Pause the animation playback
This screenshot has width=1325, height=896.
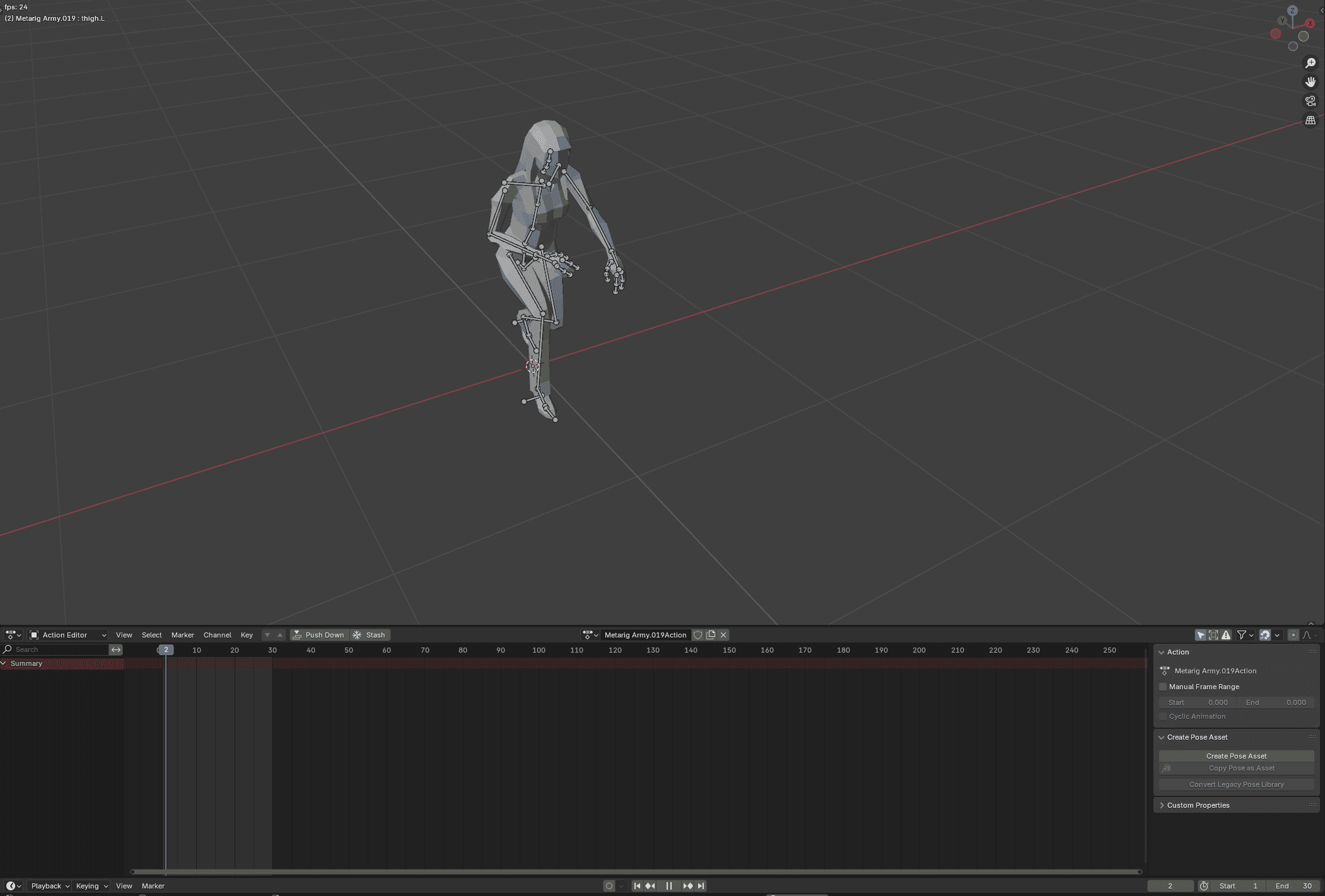pyautogui.click(x=668, y=886)
